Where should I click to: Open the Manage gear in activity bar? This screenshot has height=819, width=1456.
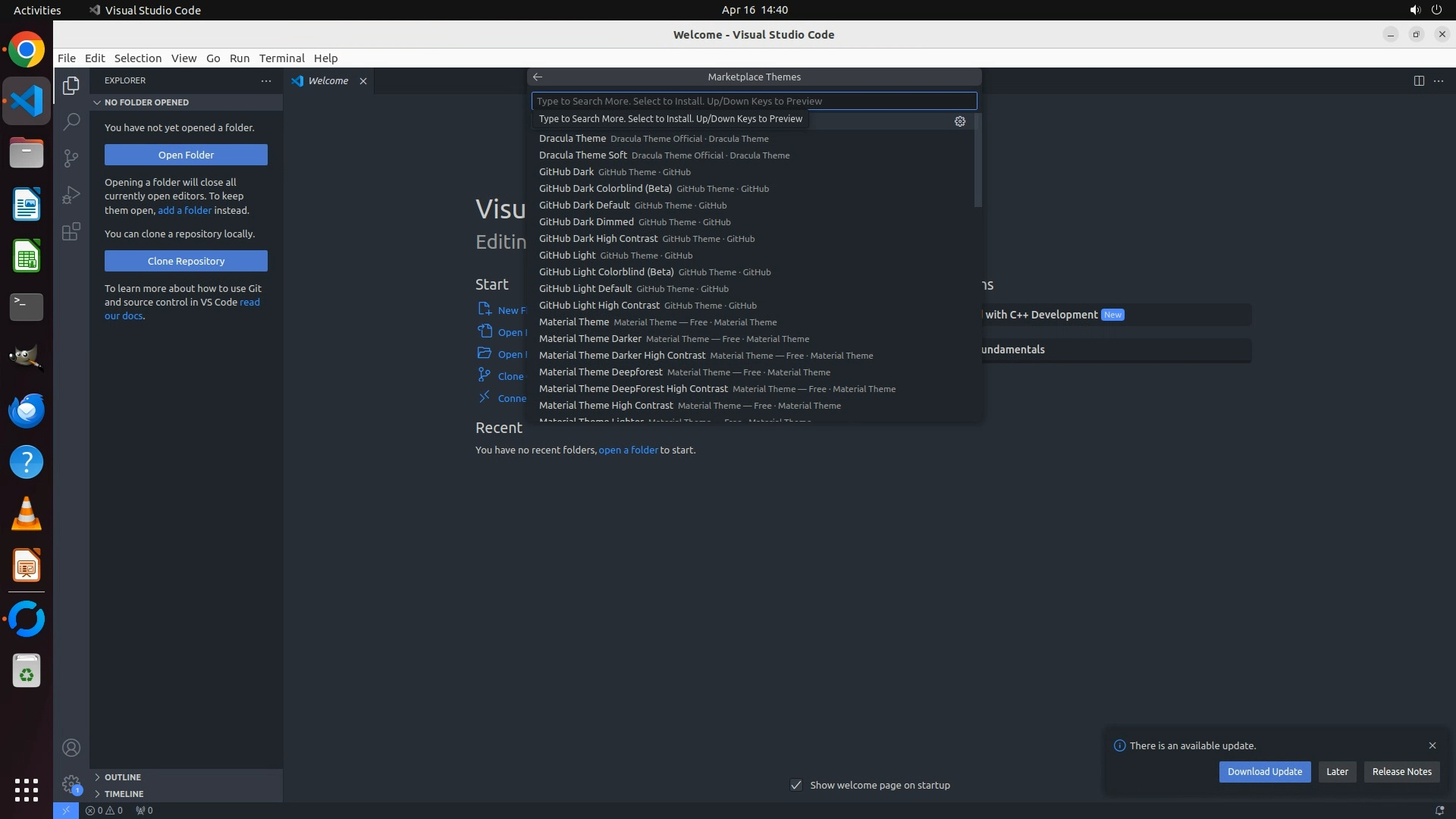pos(71,783)
